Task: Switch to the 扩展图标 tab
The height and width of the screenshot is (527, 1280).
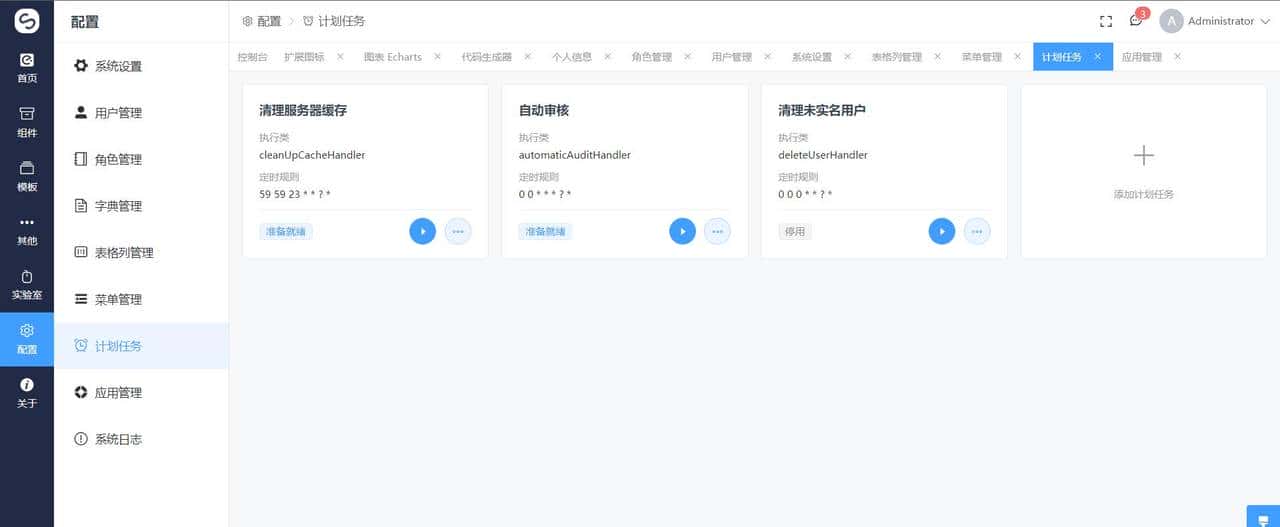Action: point(304,57)
